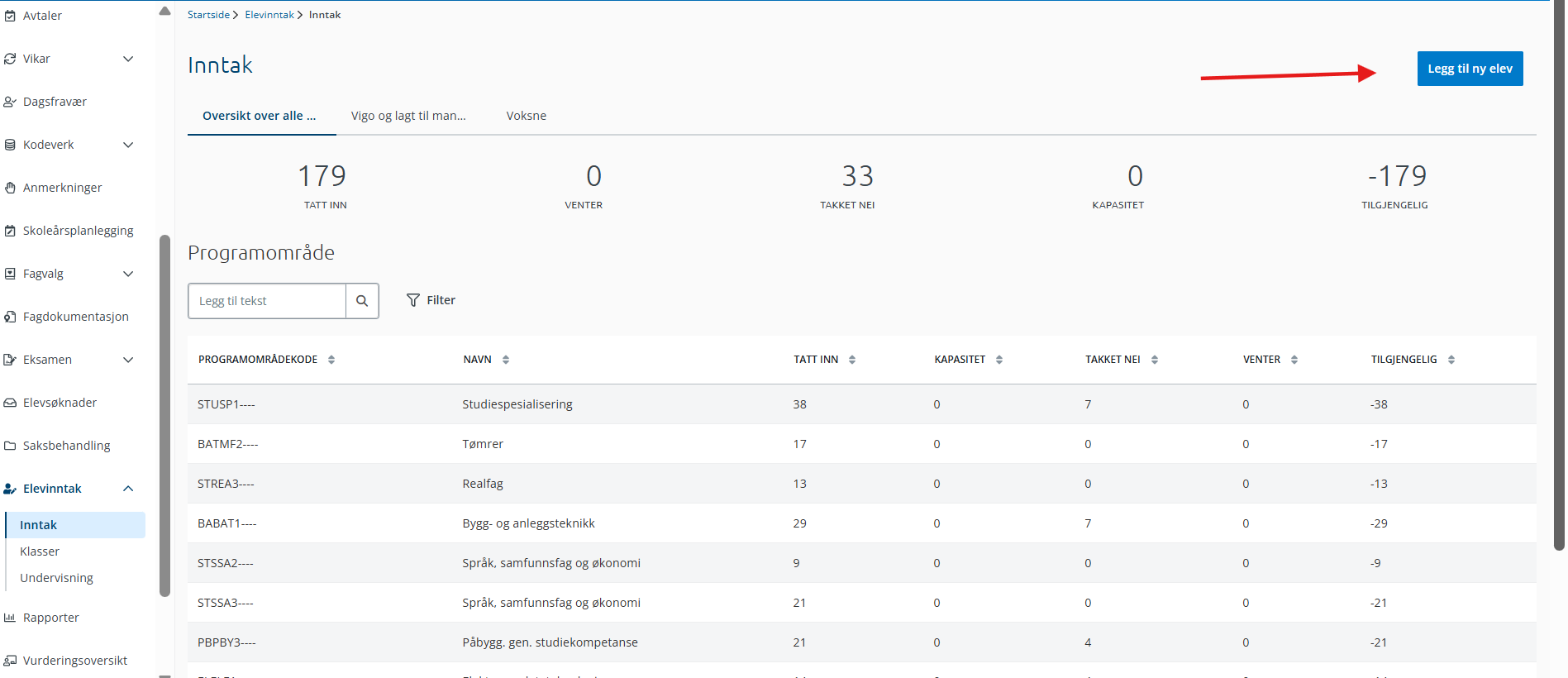This screenshot has height=678, width=1568.
Task: Sort by Tilgjengelig column arrows
Action: pyautogui.click(x=1451, y=360)
